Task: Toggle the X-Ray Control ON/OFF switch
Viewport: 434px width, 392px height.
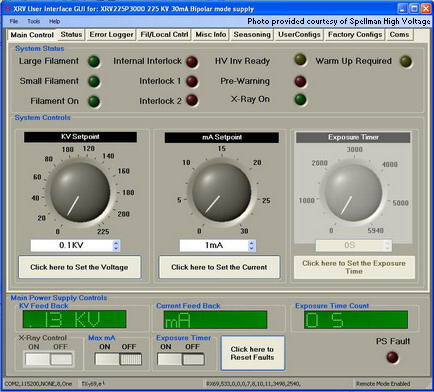Action: coord(49,359)
